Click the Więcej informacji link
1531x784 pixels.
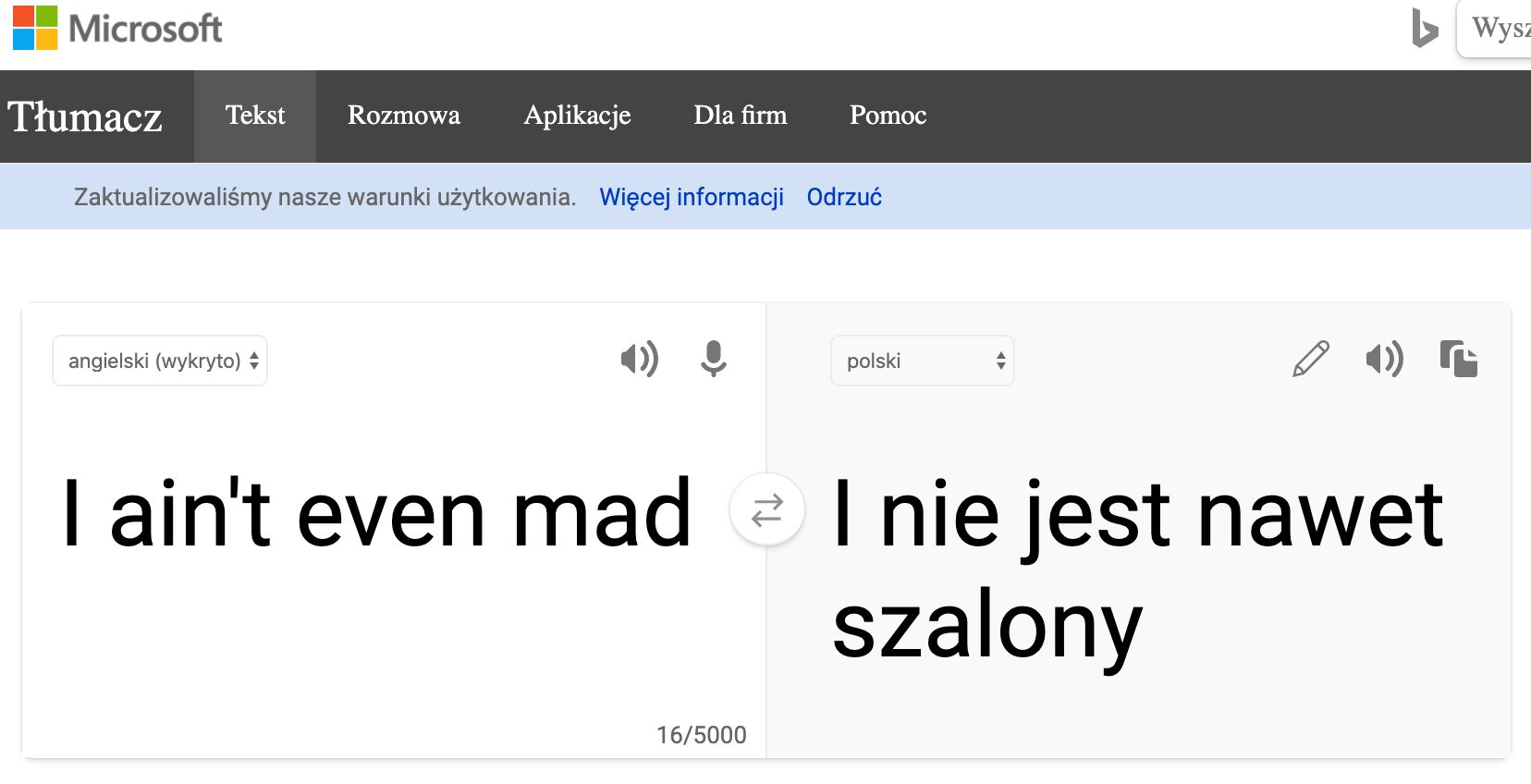(x=692, y=197)
